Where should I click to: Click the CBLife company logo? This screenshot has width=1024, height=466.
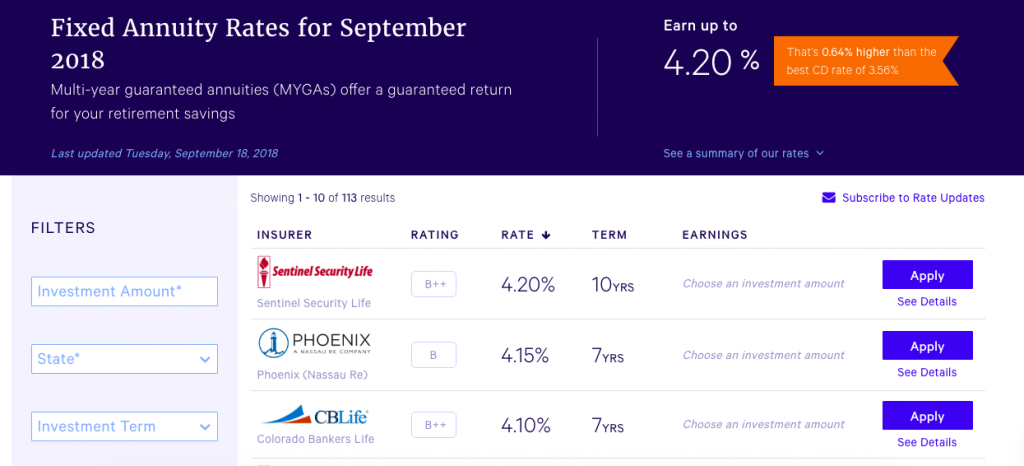click(313, 416)
